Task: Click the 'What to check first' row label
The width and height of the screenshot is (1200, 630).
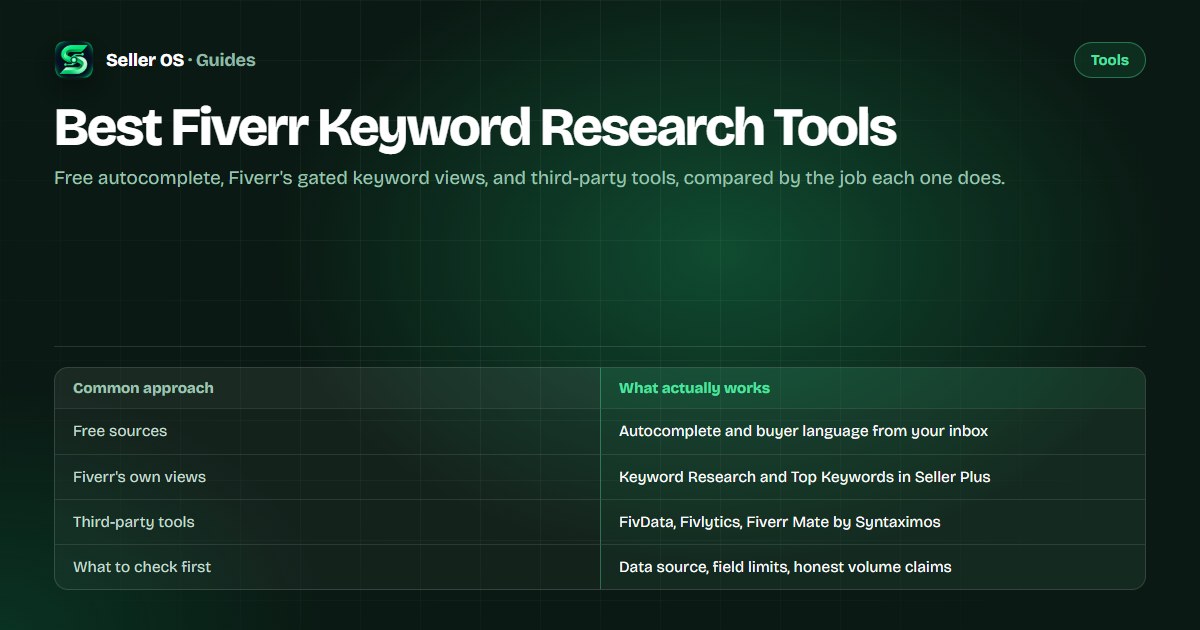Action: 142,567
